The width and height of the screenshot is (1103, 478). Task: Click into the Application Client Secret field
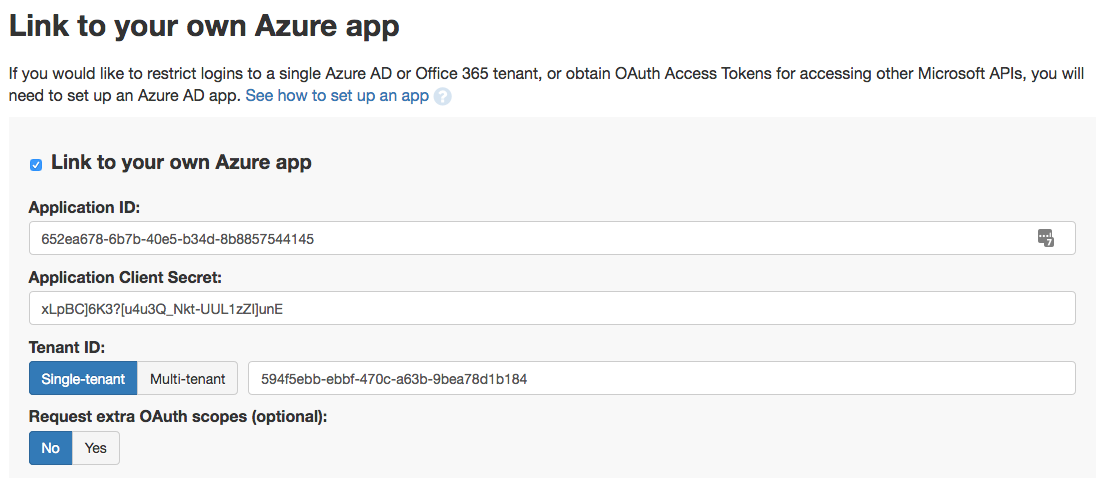click(x=552, y=308)
